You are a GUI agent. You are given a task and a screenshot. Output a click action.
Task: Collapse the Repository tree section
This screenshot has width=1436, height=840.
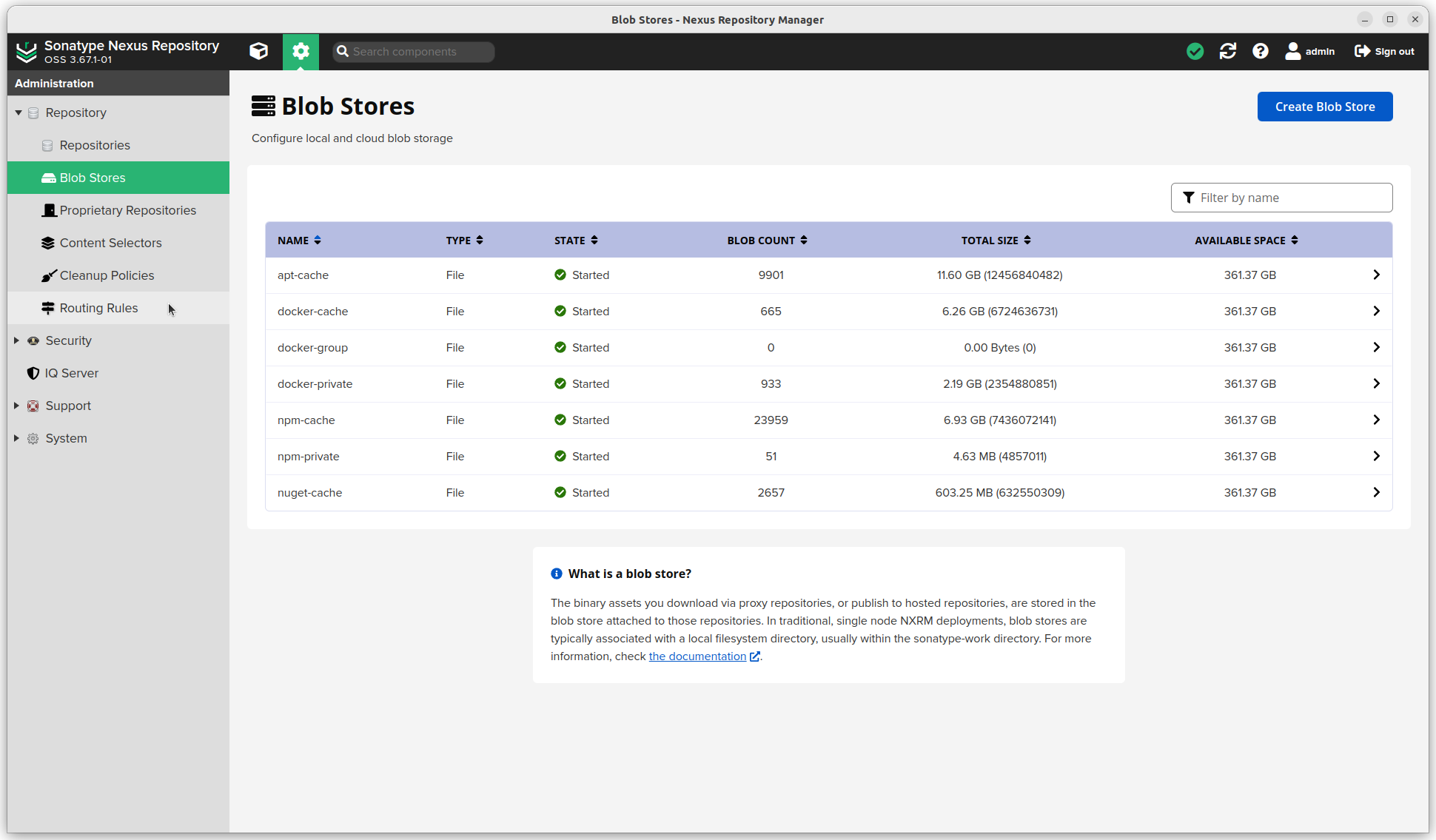click(x=18, y=112)
